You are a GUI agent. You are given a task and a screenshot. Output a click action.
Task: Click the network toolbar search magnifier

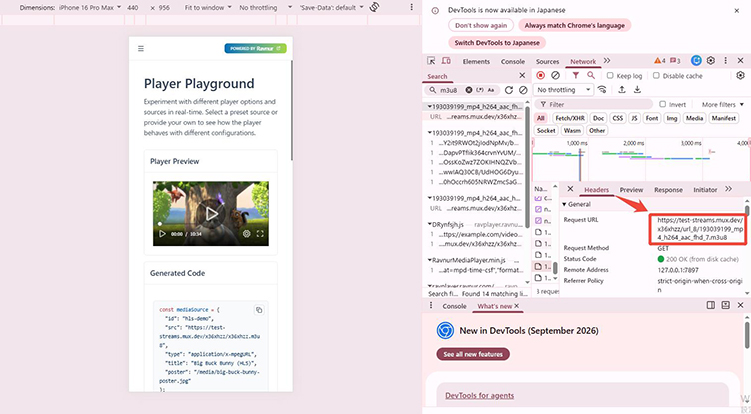click(x=591, y=75)
